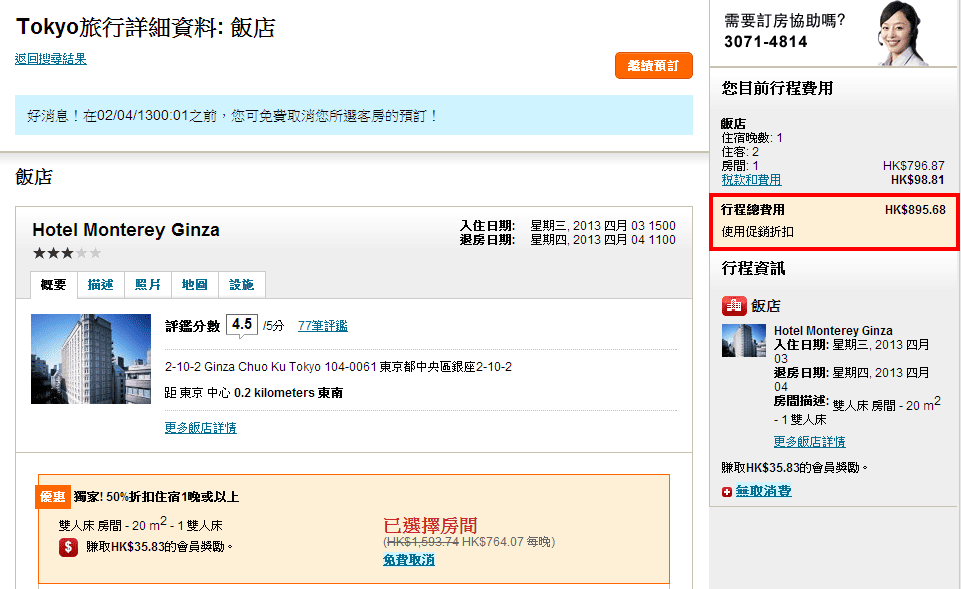
Task: Expand the red plus icon beside 無取消費
Action: [726, 492]
